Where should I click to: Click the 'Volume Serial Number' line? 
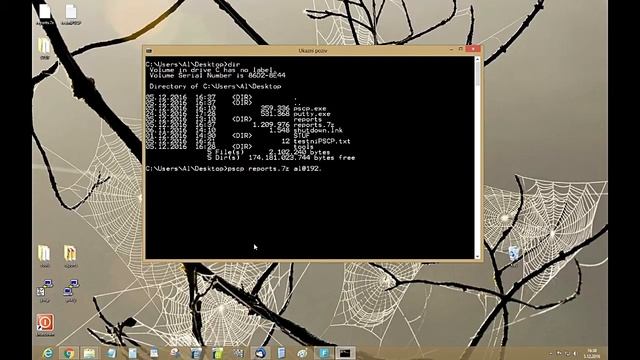[x=217, y=76]
